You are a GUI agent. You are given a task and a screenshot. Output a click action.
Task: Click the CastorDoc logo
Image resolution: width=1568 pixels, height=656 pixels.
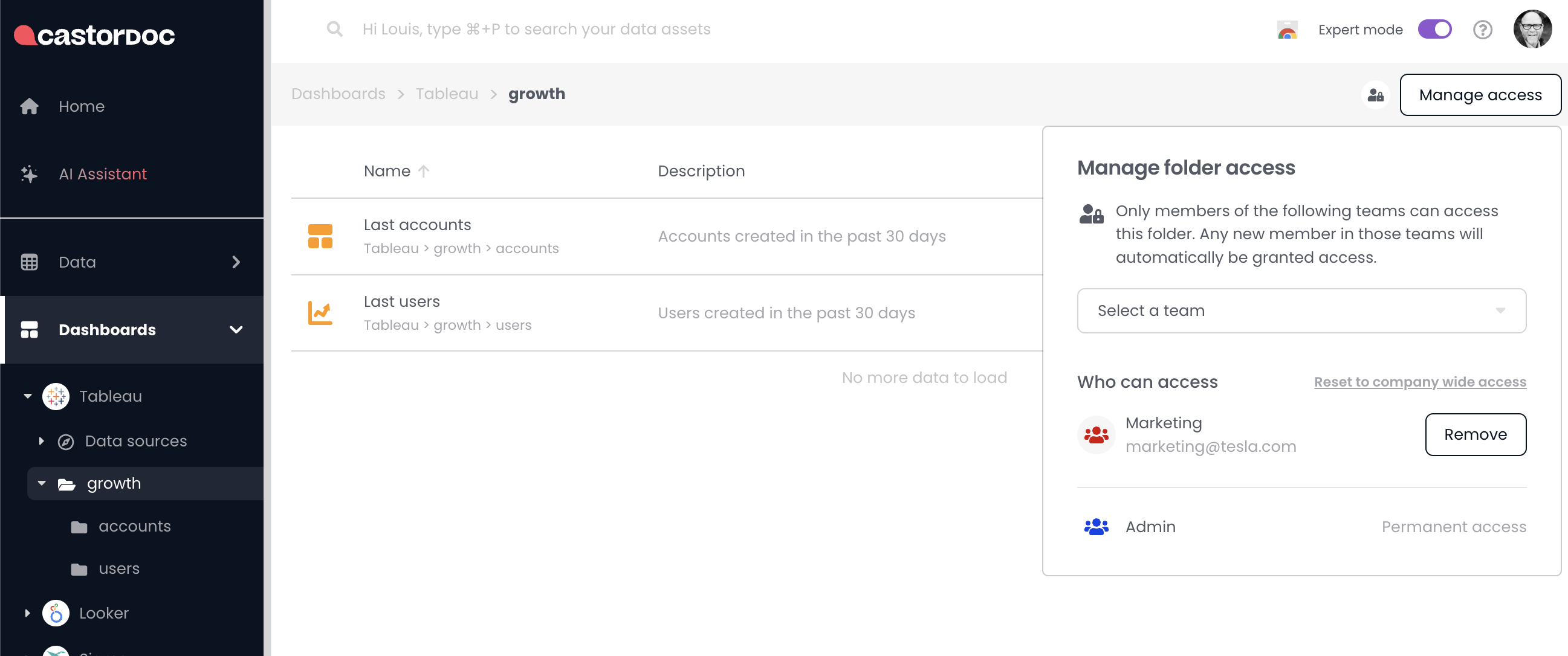coord(94,35)
